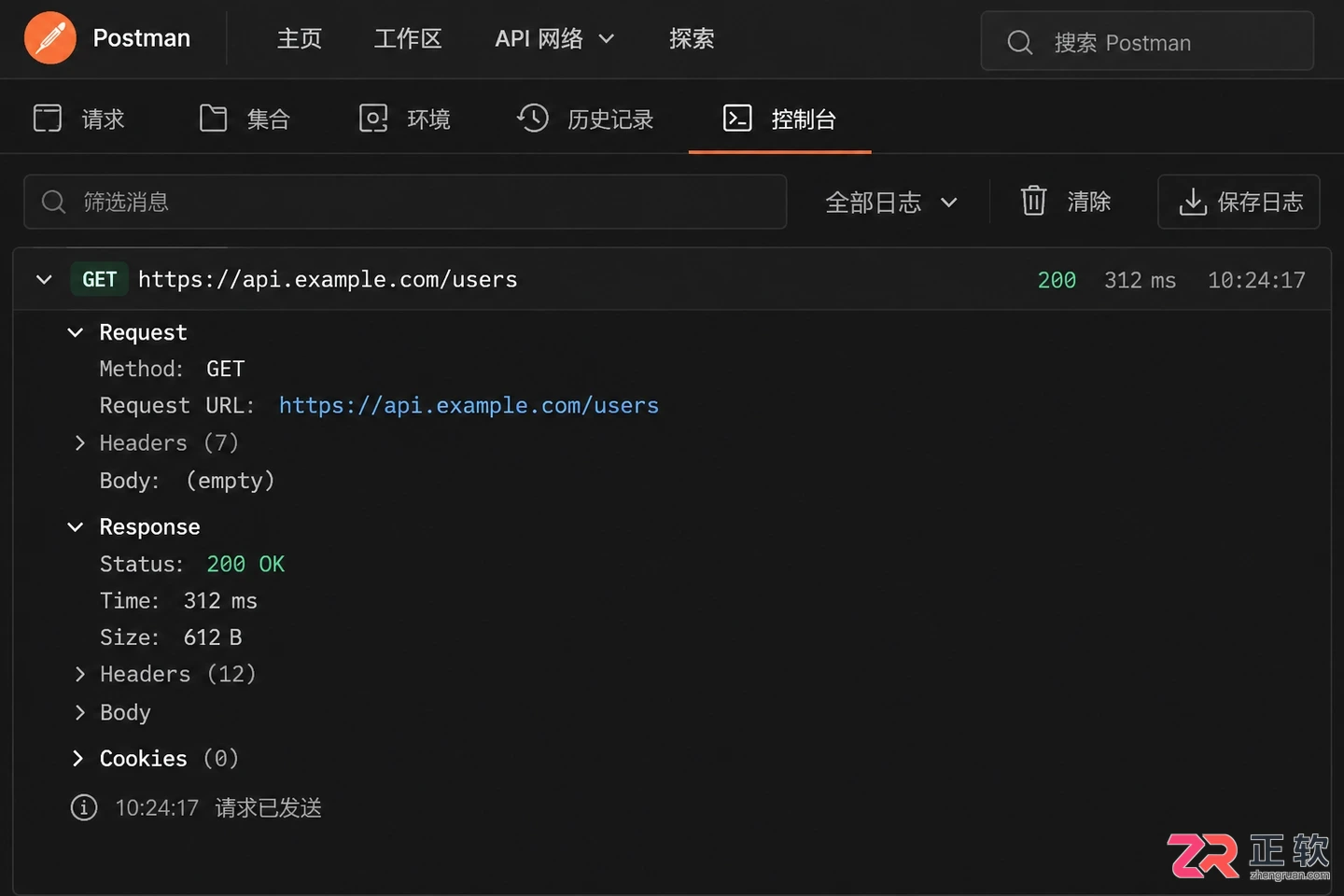Click the info icon beside 请求已发送

84,807
